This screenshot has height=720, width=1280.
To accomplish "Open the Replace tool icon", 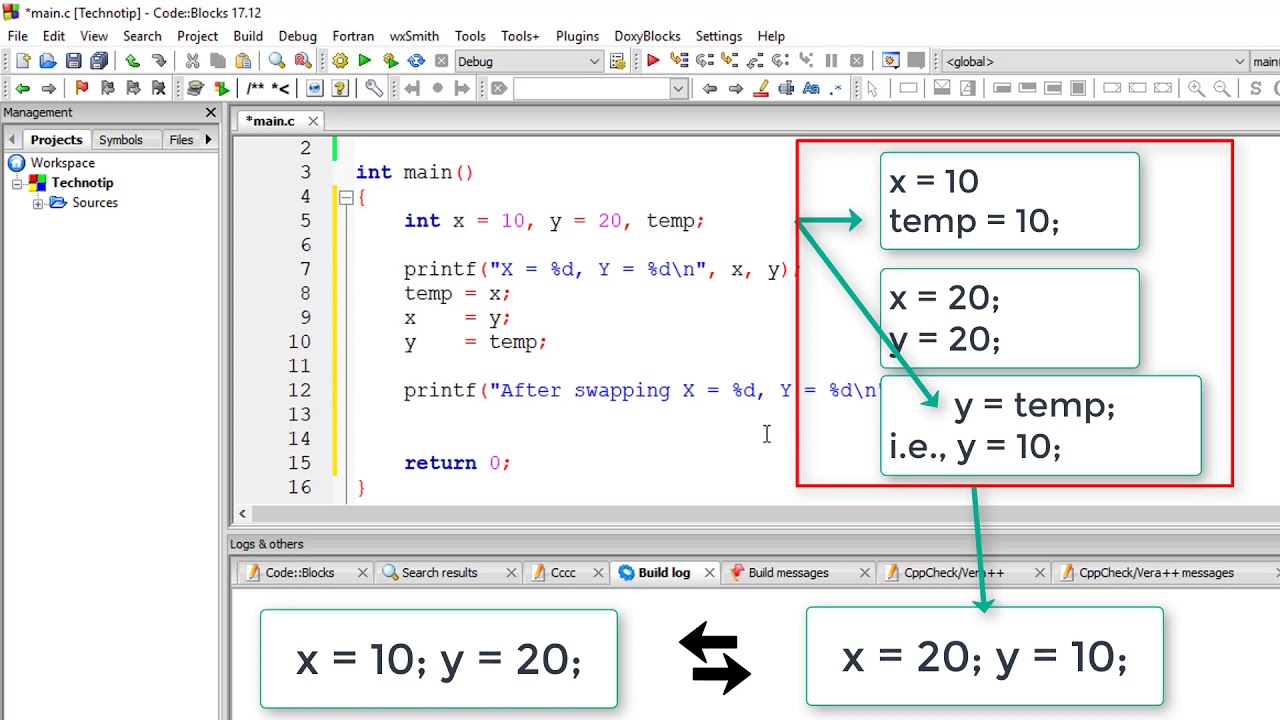I will pyautogui.click(x=302, y=61).
